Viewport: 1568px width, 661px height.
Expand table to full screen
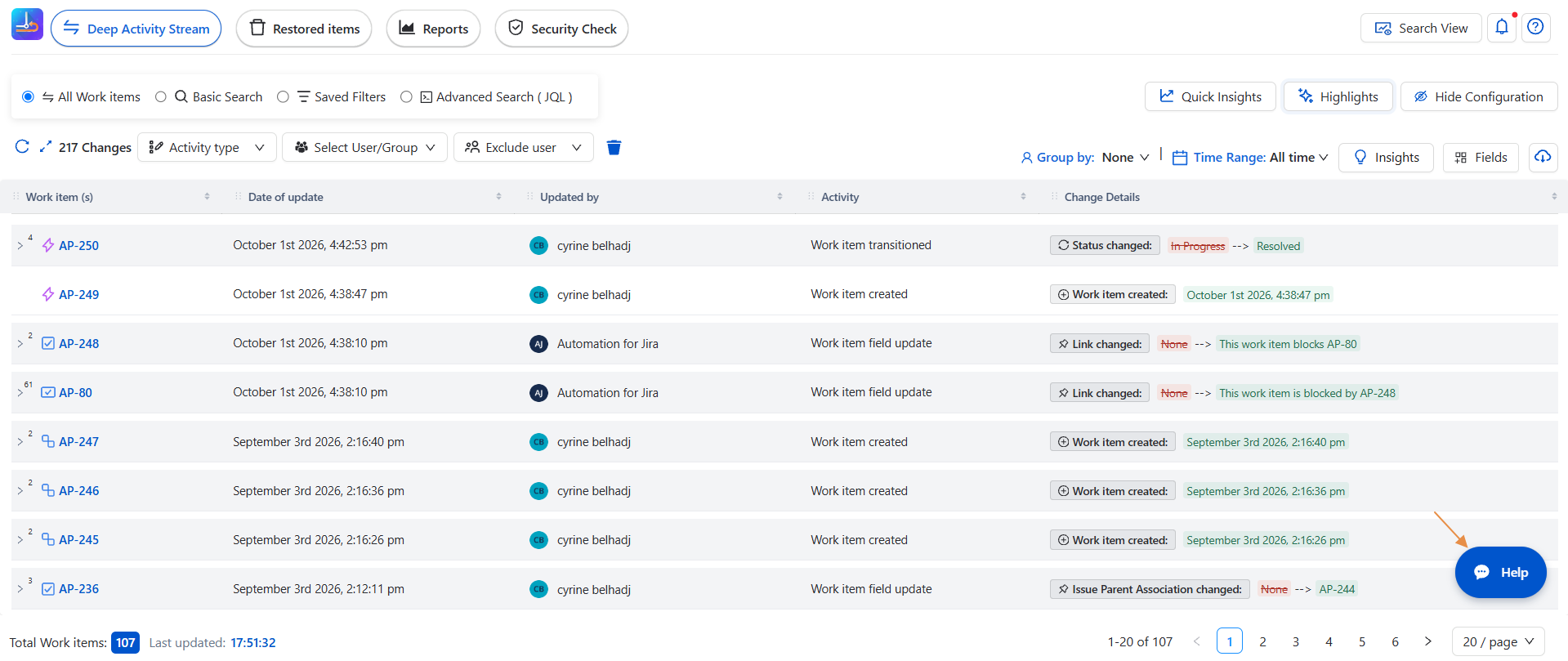click(x=46, y=147)
